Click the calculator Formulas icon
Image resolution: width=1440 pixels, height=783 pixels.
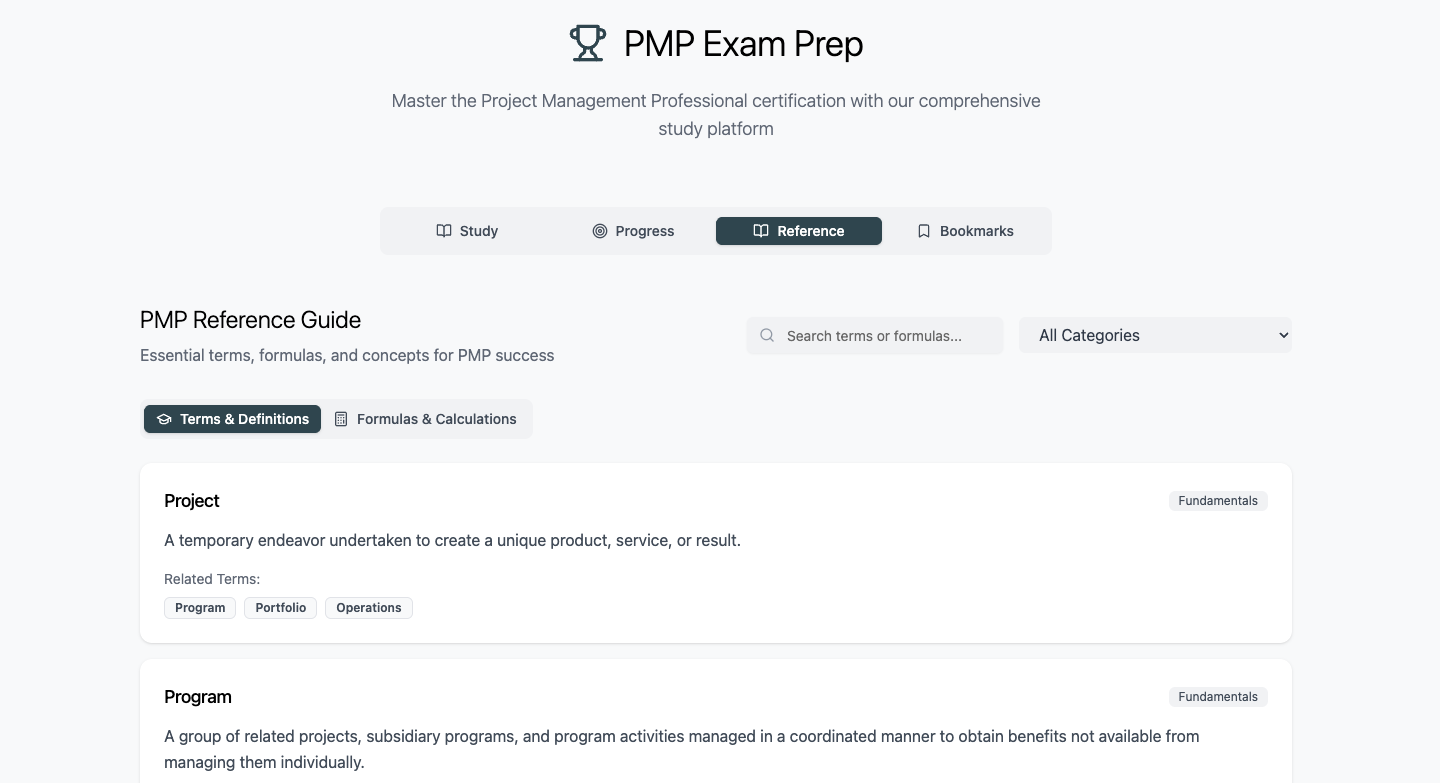[x=341, y=419]
